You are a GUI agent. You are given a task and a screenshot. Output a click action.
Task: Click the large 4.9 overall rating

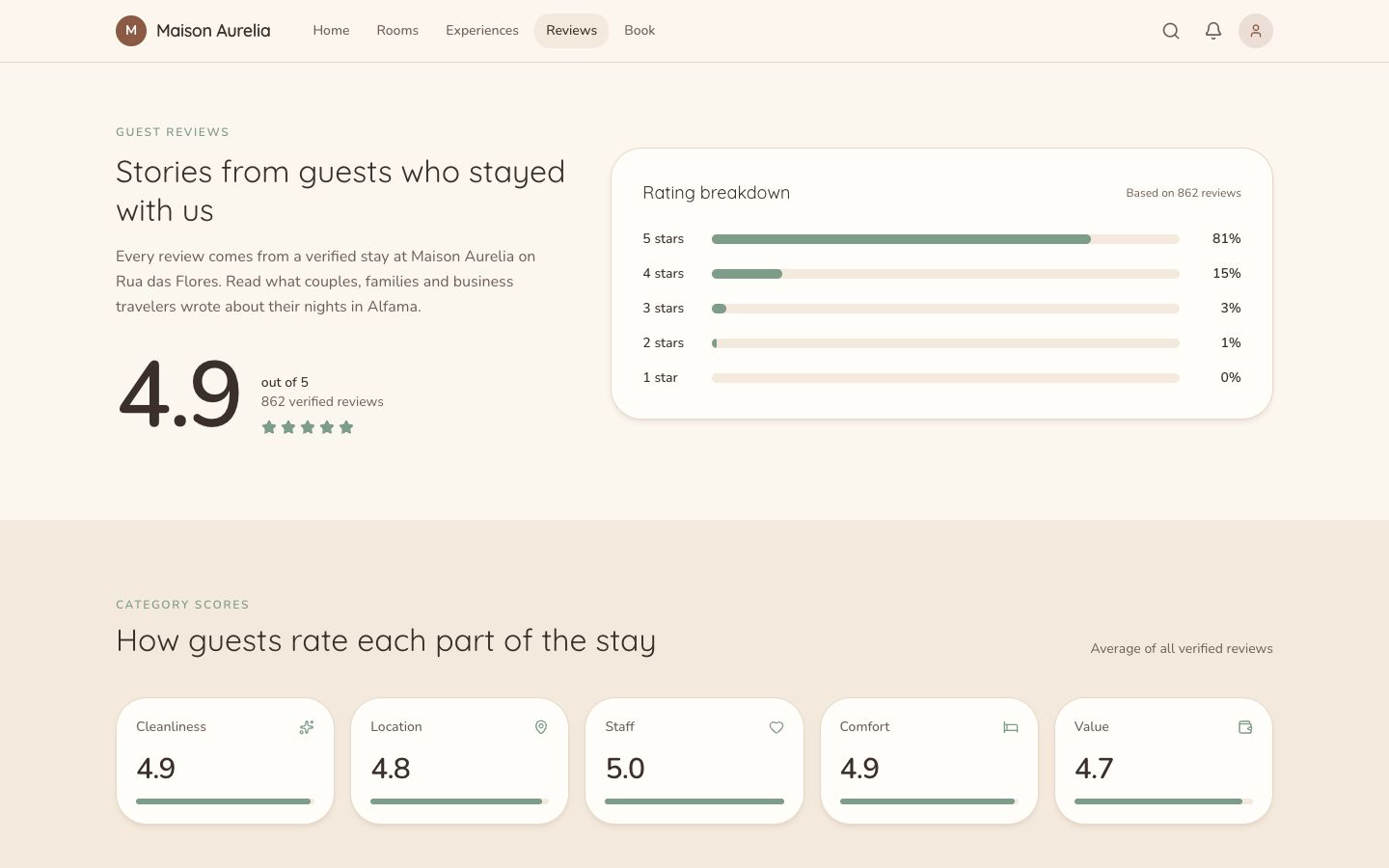click(x=179, y=394)
